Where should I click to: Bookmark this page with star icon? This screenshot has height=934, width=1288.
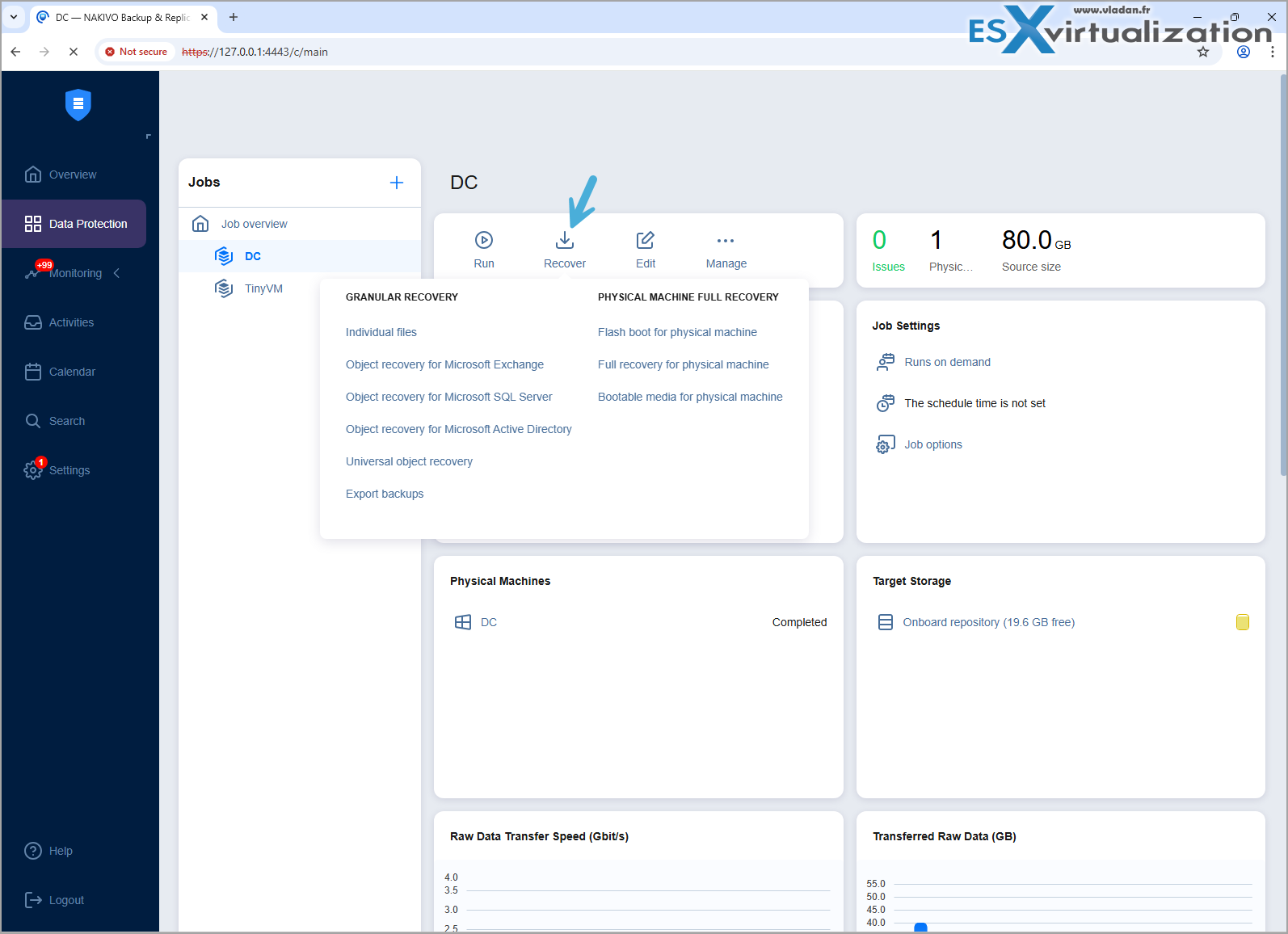[1203, 52]
